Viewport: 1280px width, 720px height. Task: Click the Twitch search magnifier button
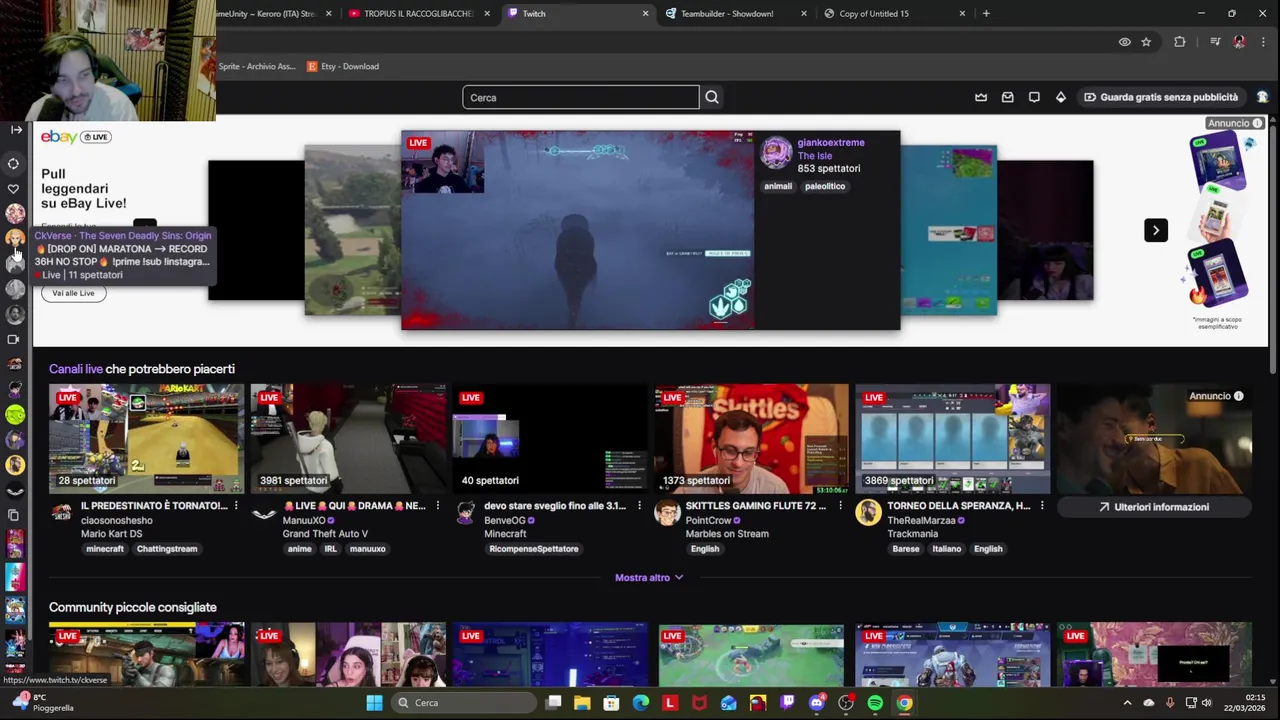click(712, 97)
